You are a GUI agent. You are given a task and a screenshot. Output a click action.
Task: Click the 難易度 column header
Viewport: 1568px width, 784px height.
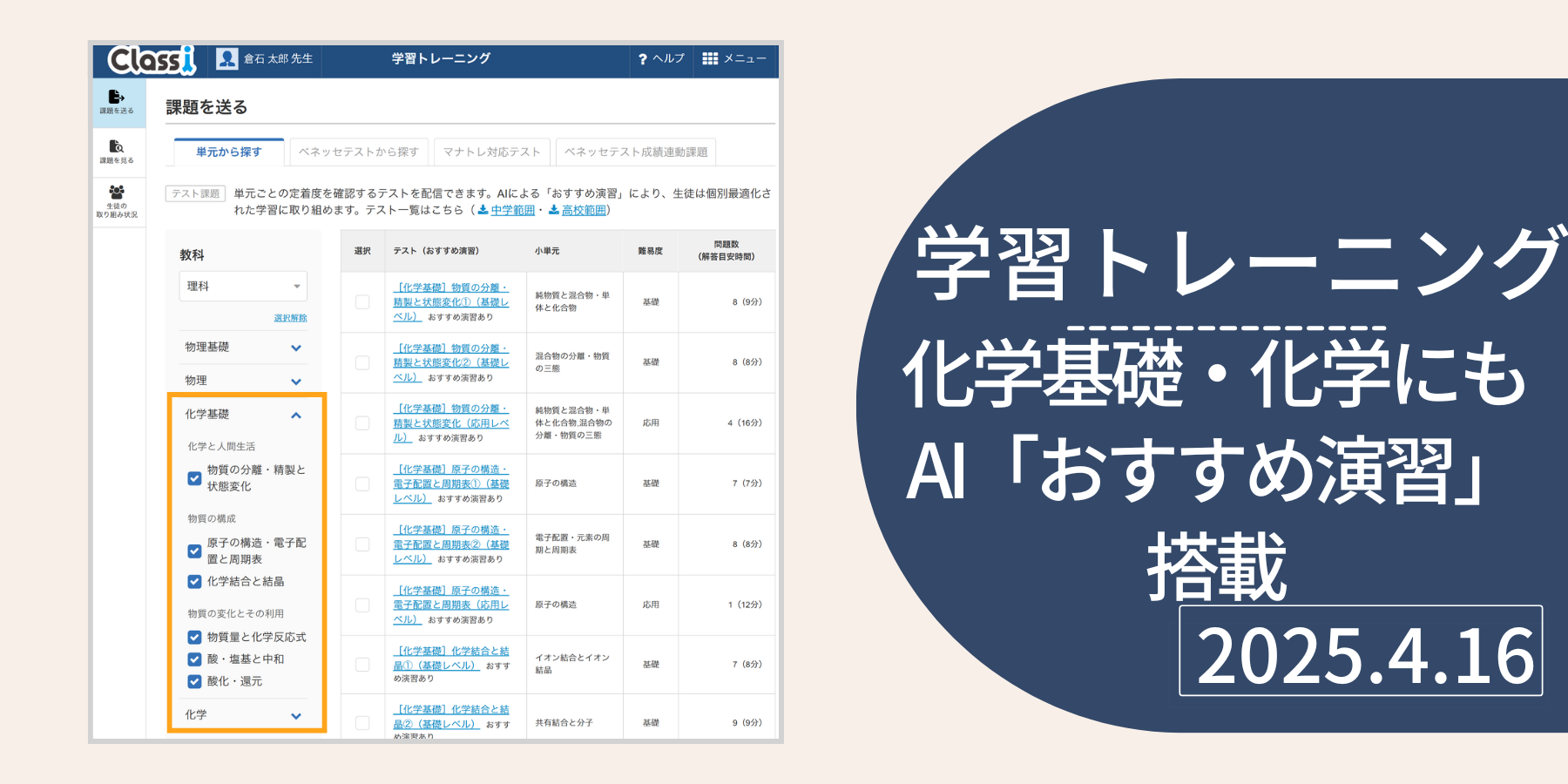coord(651,251)
